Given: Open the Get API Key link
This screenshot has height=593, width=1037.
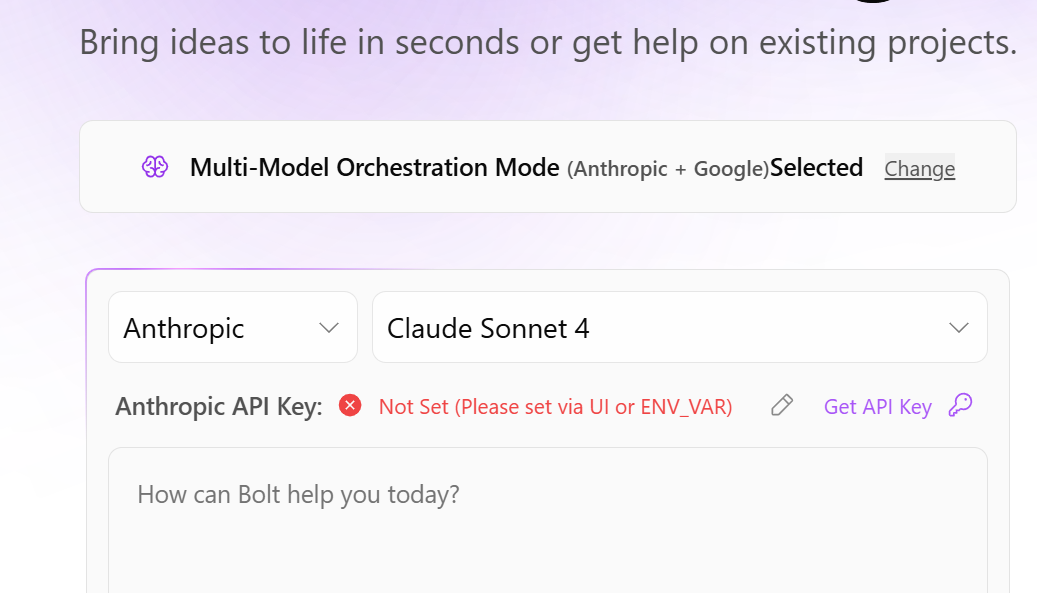Looking at the screenshot, I should (x=877, y=407).
